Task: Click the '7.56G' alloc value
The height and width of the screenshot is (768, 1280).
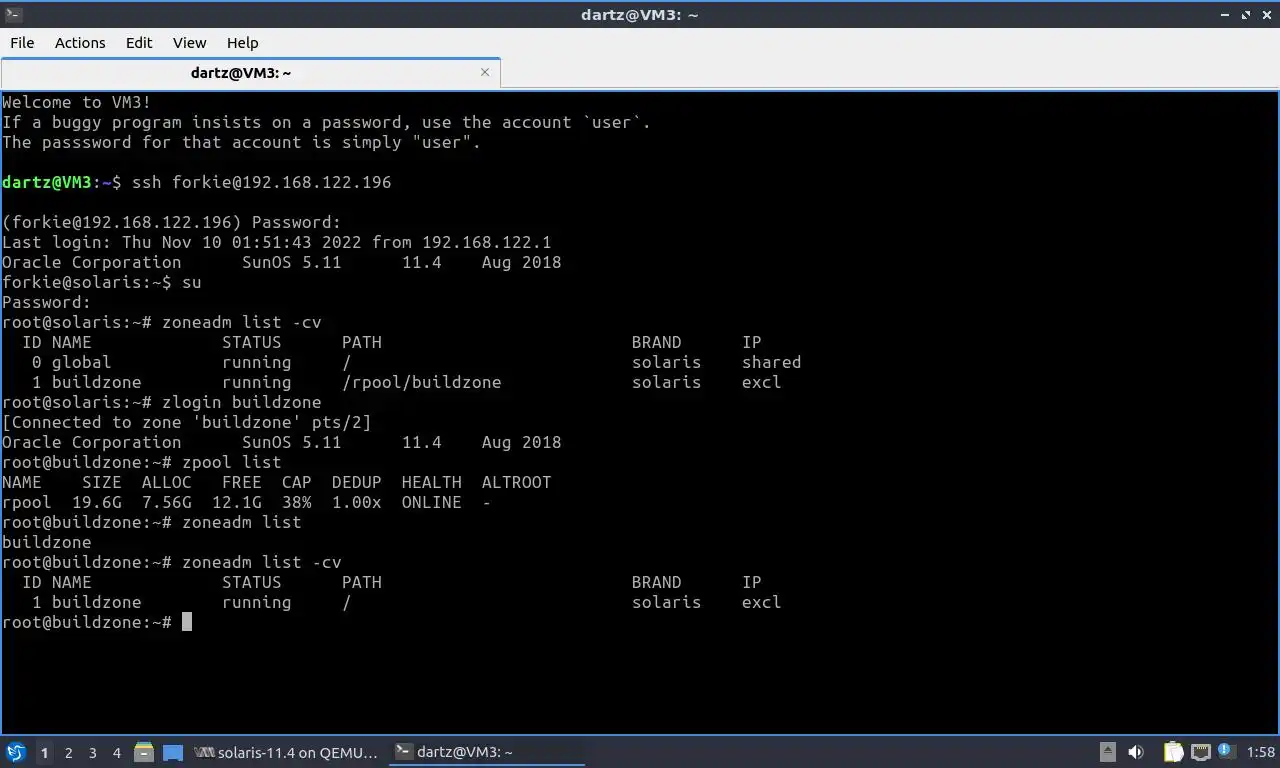Action: (167, 502)
